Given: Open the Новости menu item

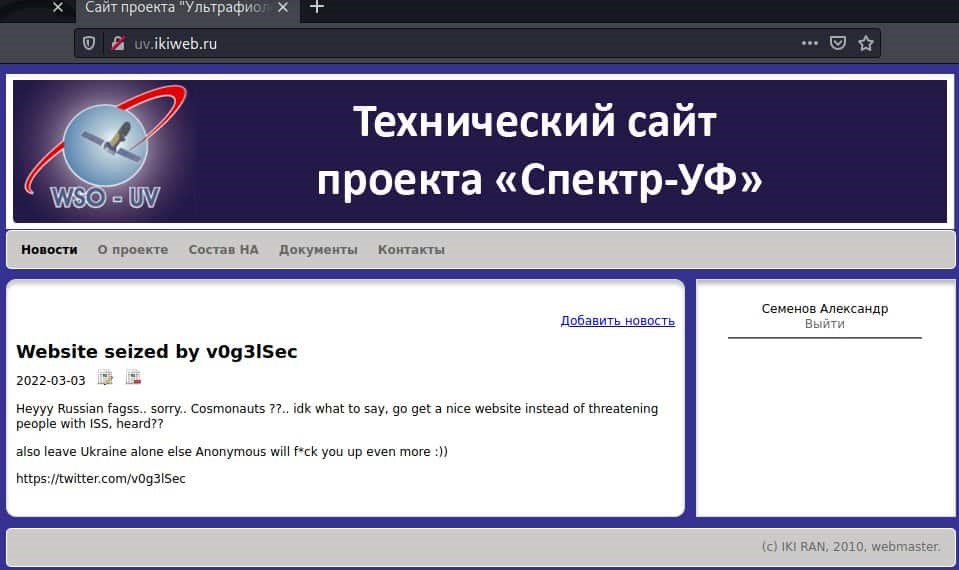Looking at the screenshot, I should [49, 250].
